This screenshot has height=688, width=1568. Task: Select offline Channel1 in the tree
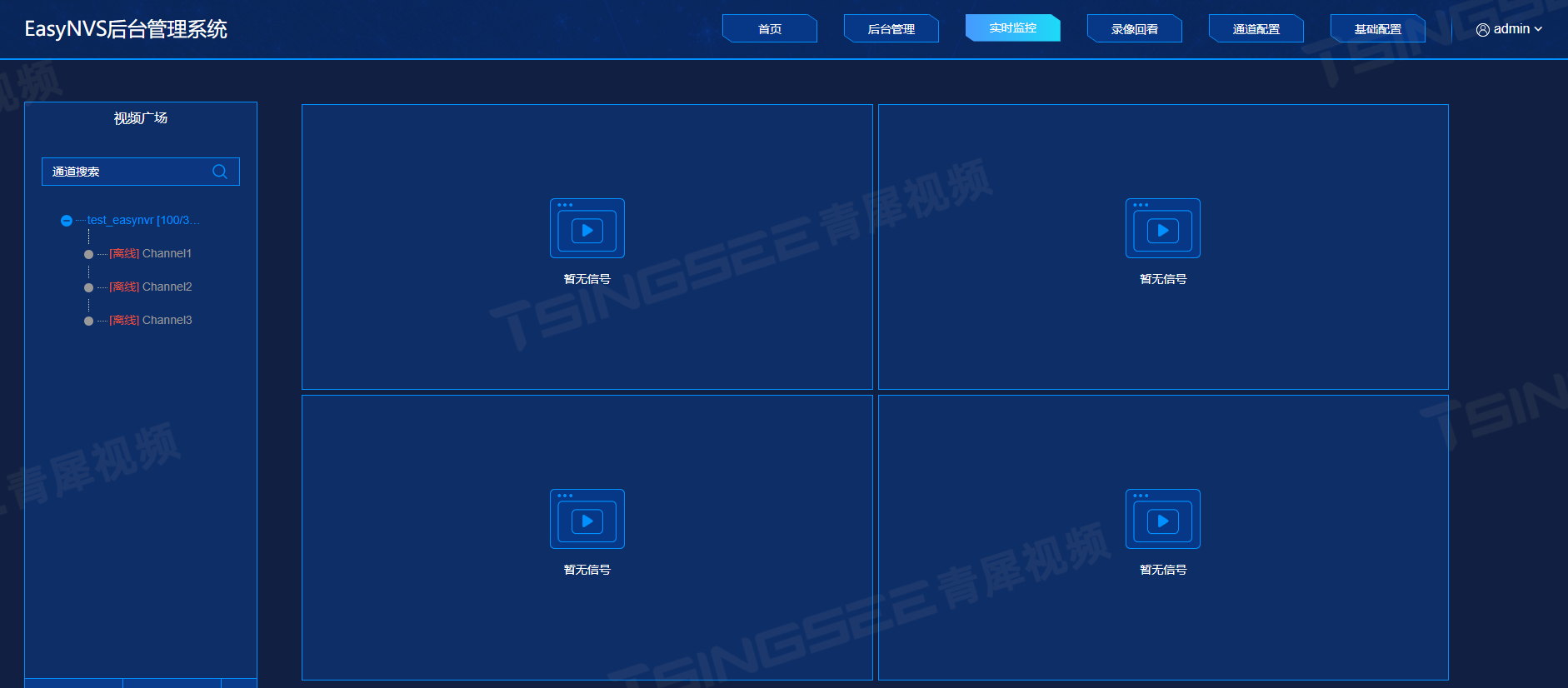pyautogui.click(x=150, y=253)
